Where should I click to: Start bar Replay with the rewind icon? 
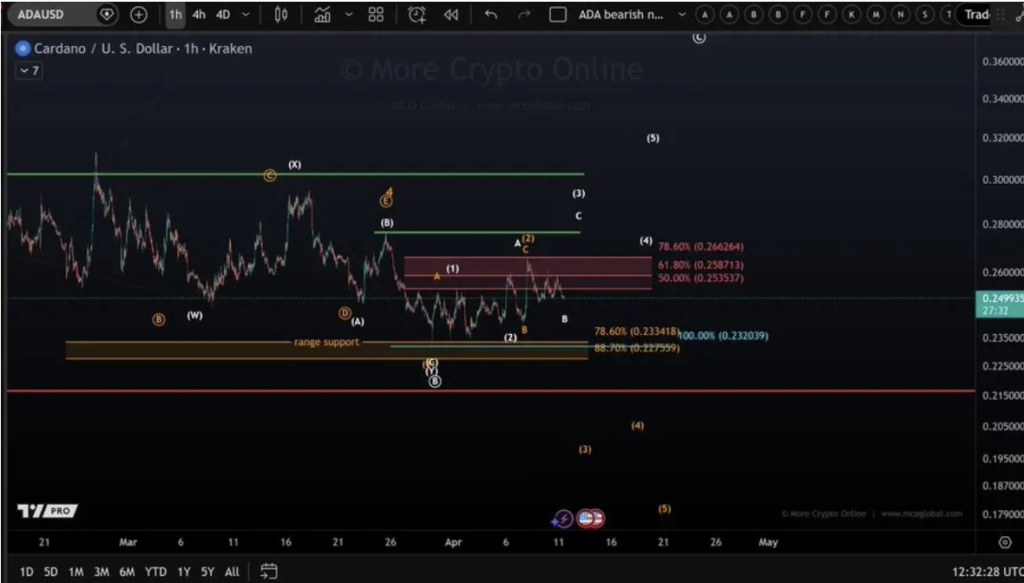coord(451,15)
